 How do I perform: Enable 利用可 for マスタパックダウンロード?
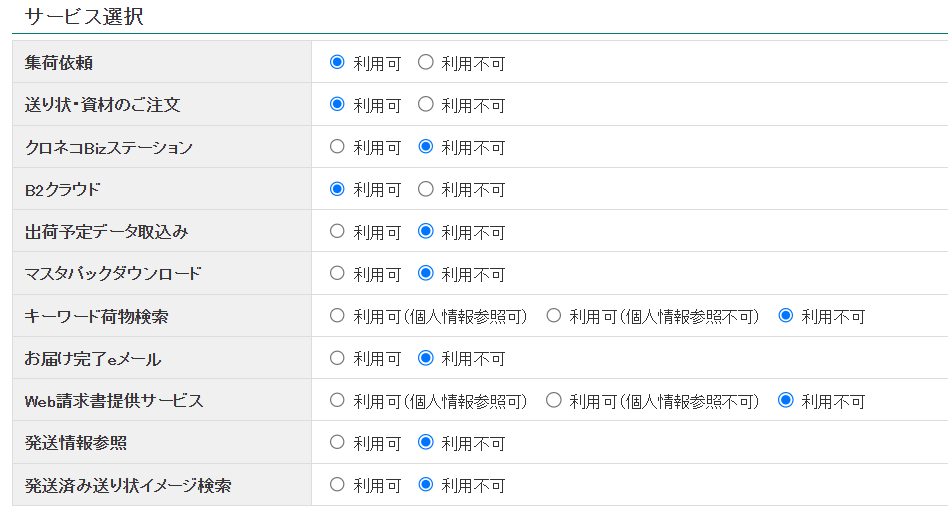pyautogui.click(x=337, y=273)
